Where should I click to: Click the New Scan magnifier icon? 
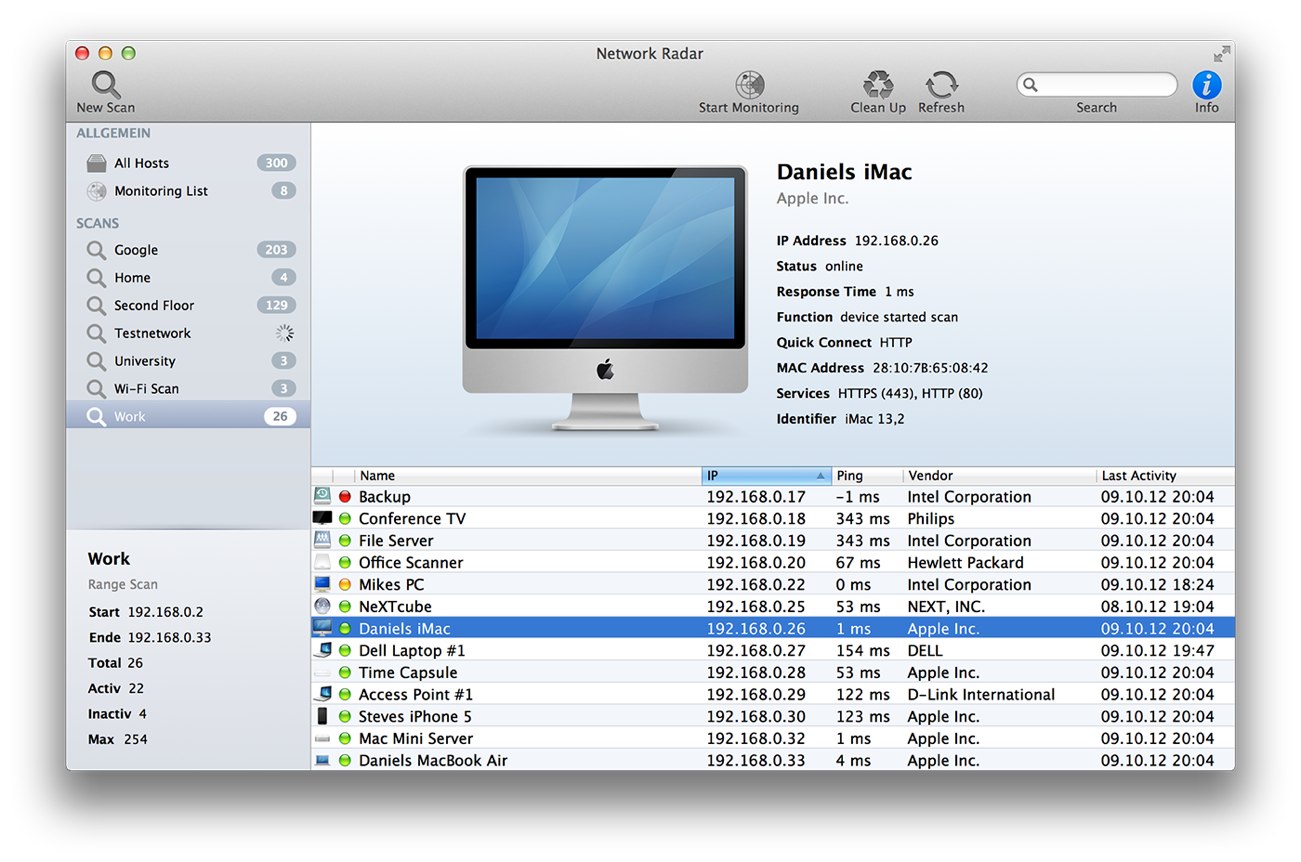105,84
